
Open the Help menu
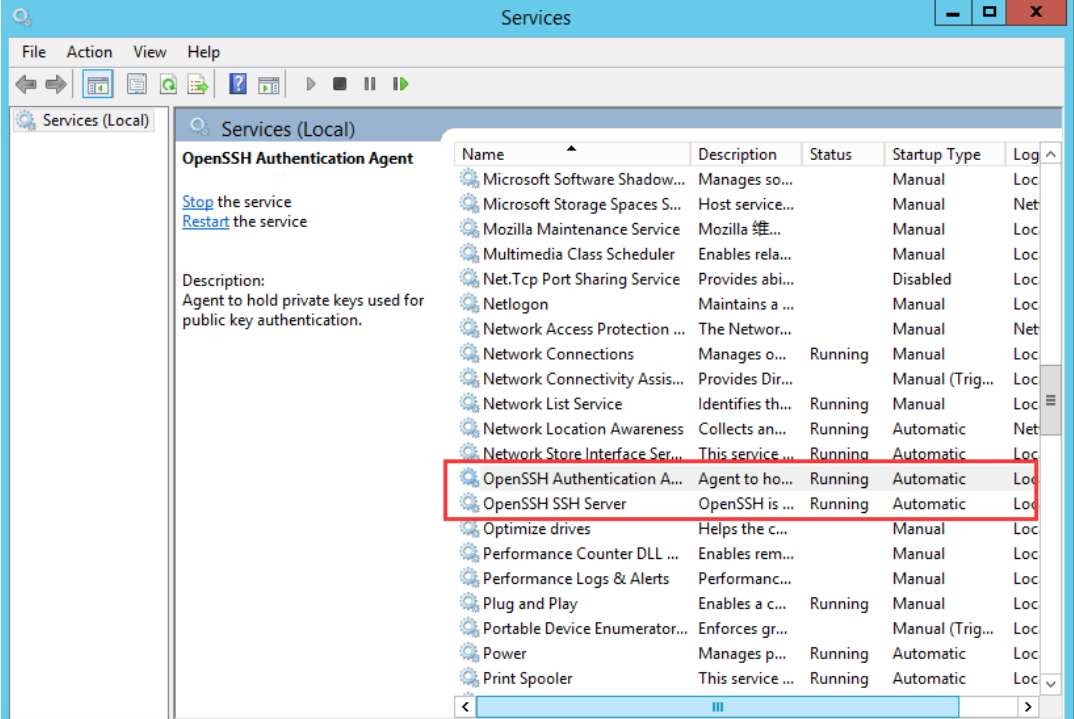203,52
